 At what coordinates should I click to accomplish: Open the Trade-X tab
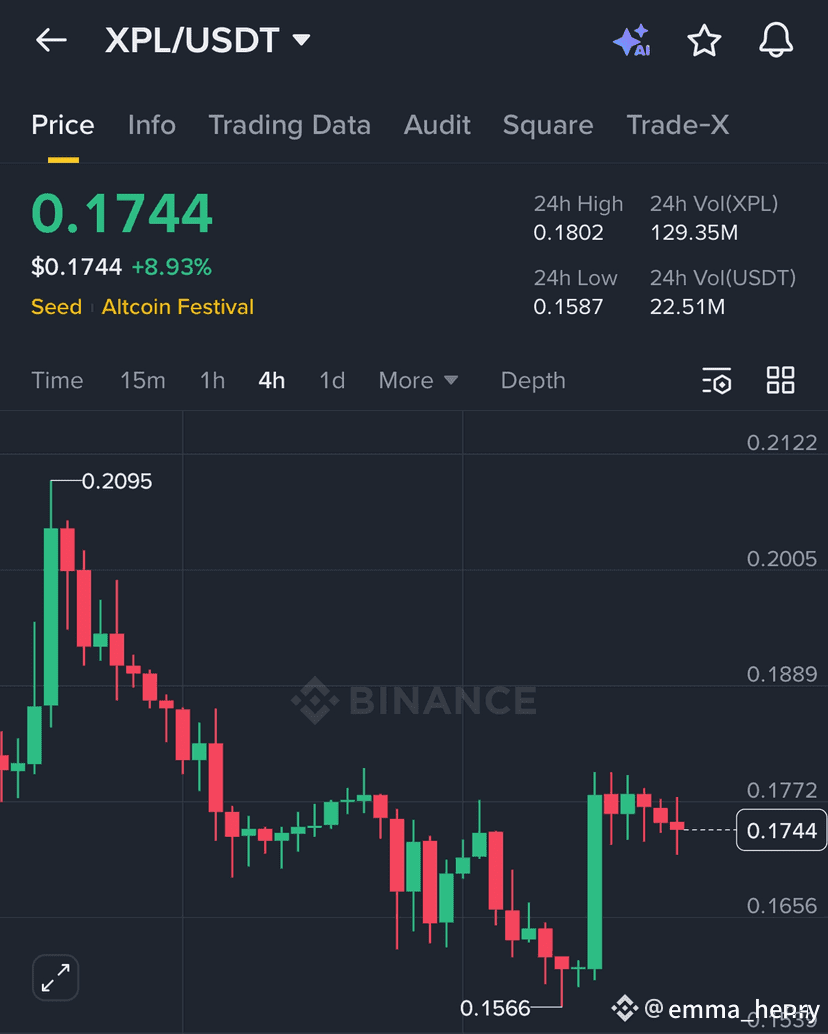pos(678,125)
